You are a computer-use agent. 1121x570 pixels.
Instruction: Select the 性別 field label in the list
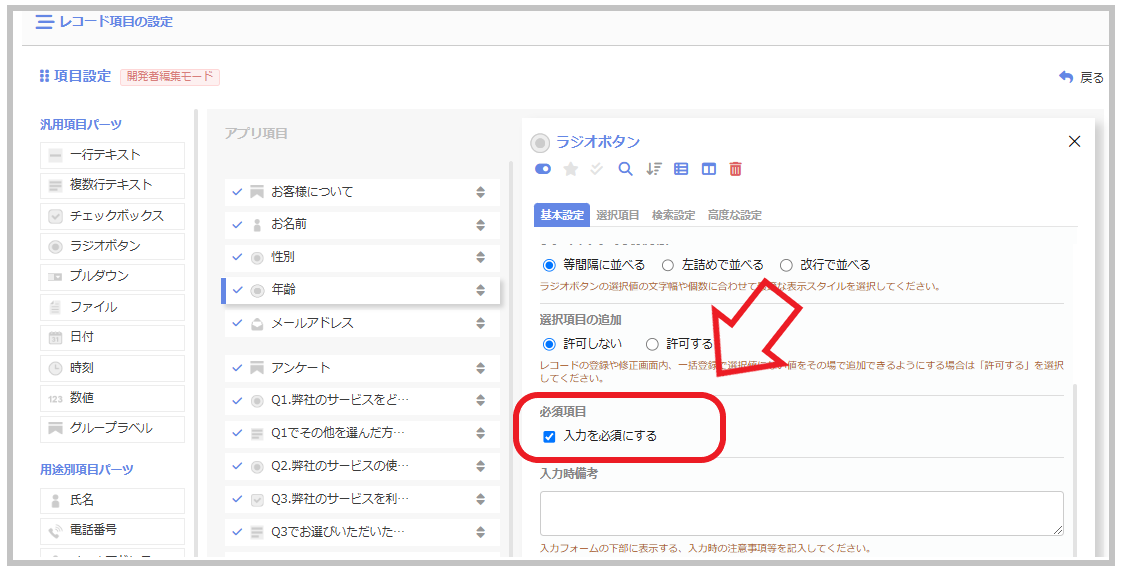283,257
